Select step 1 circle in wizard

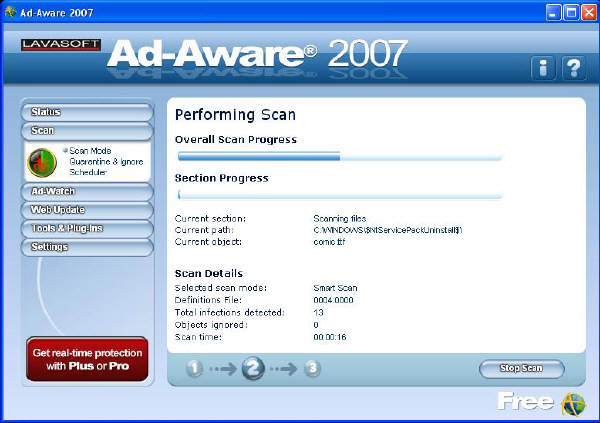click(194, 368)
